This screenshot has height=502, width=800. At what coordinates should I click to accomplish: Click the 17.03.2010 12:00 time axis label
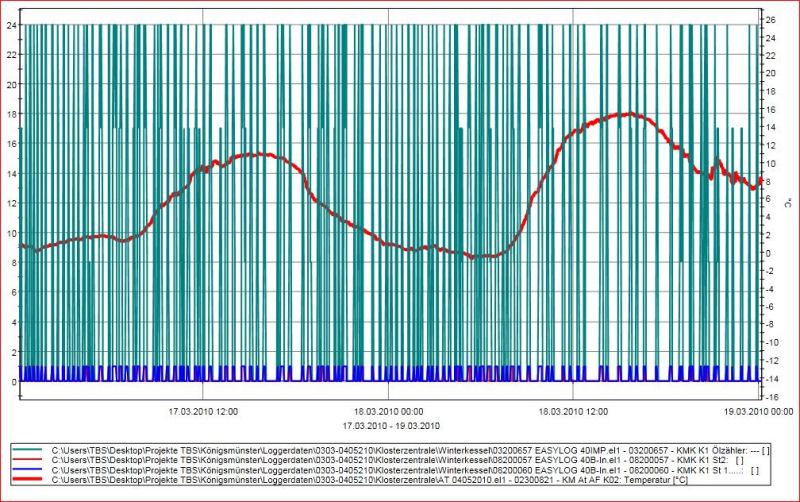[203, 411]
